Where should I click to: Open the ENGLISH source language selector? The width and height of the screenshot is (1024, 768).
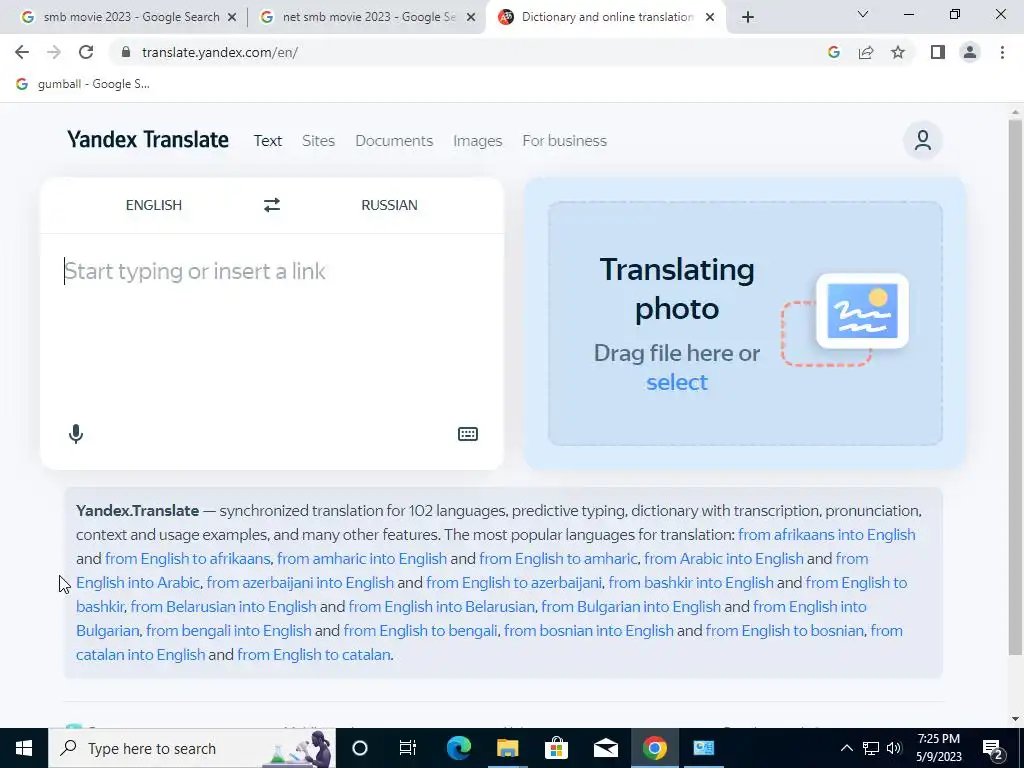coord(154,205)
